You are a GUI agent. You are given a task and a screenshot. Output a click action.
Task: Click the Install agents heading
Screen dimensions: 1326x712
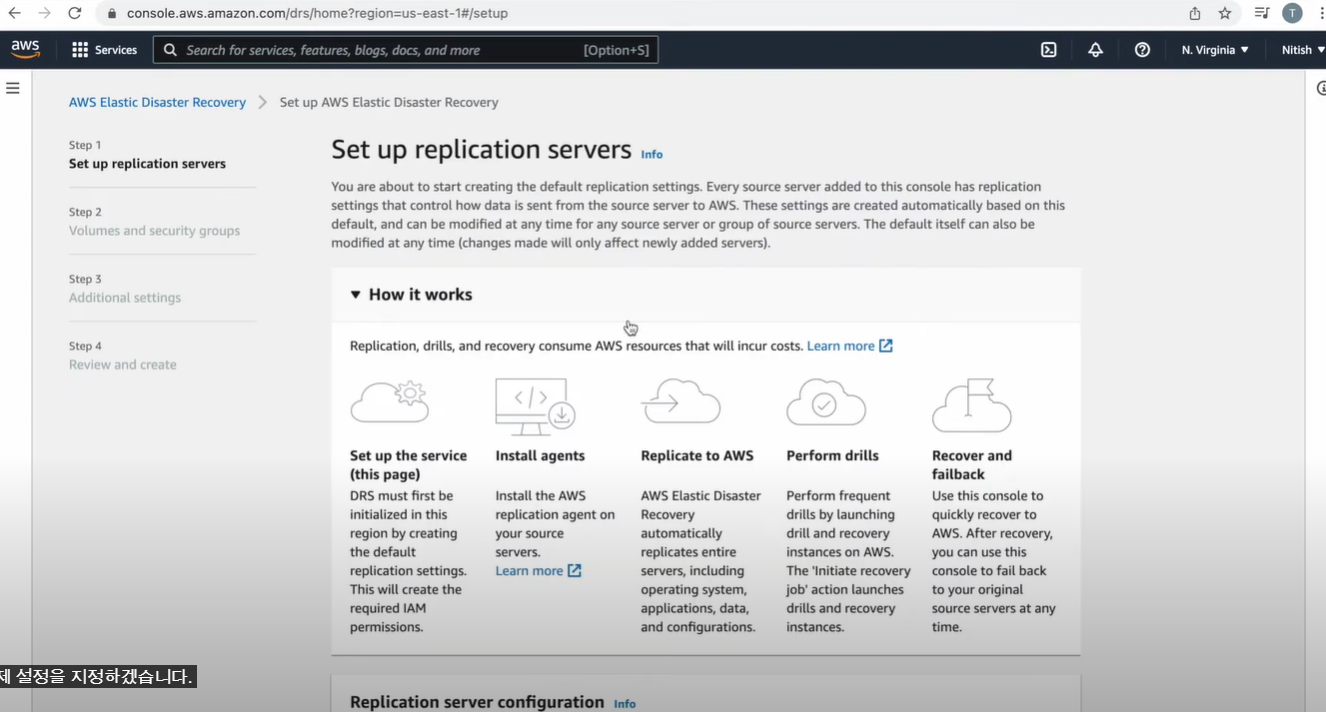[540, 456]
